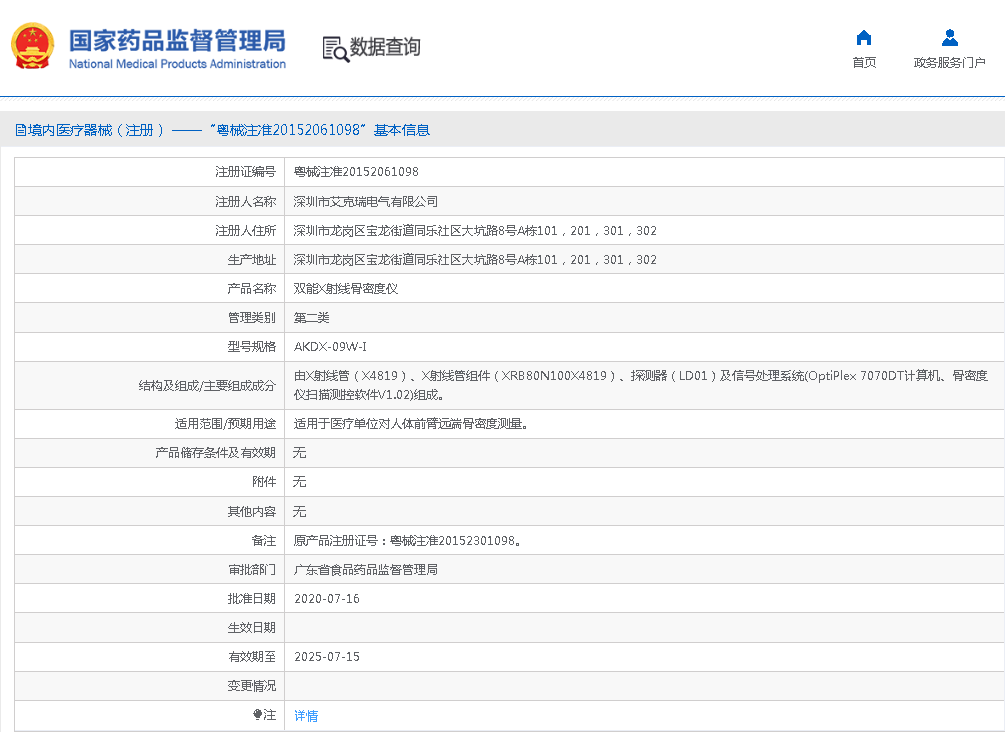The height and width of the screenshot is (732, 1005).
Task: Open the 政务服务门户 text link
Action: click(x=949, y=63)
